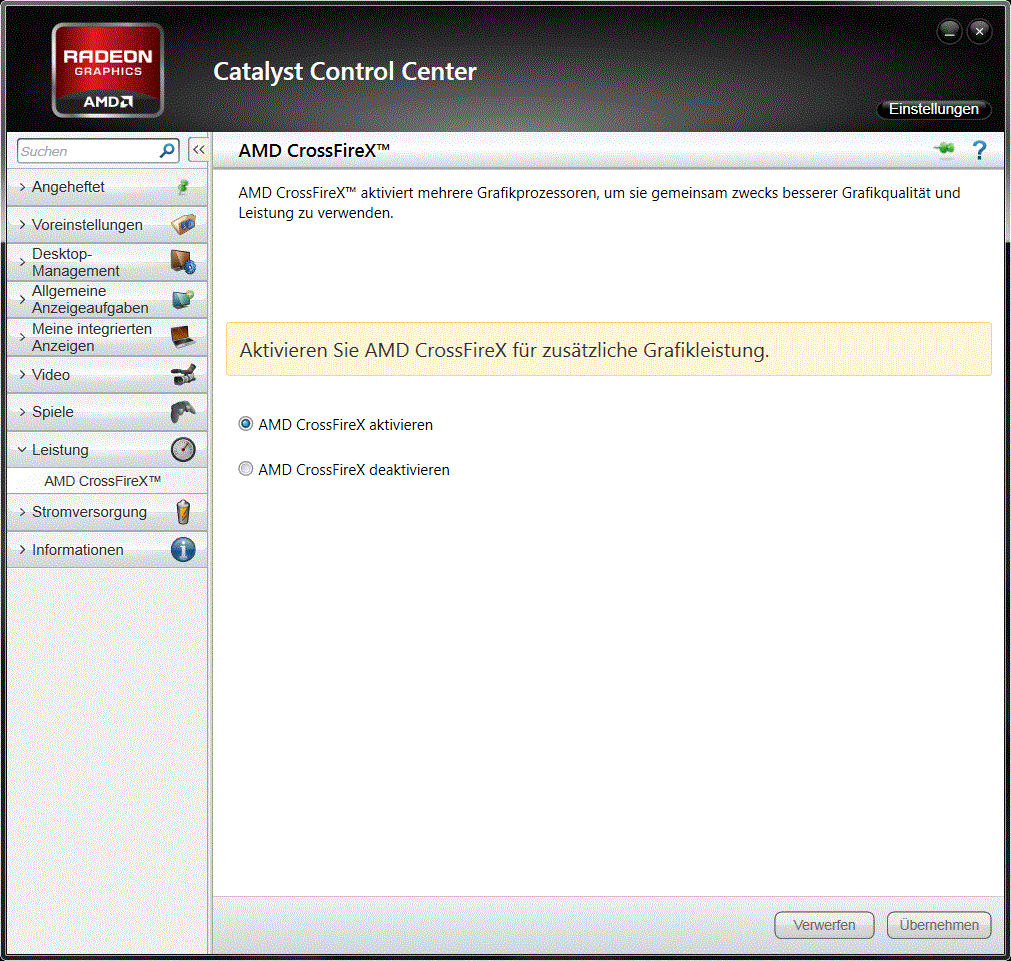Click the magnifier icon in search box

click(x=167, y=151)
